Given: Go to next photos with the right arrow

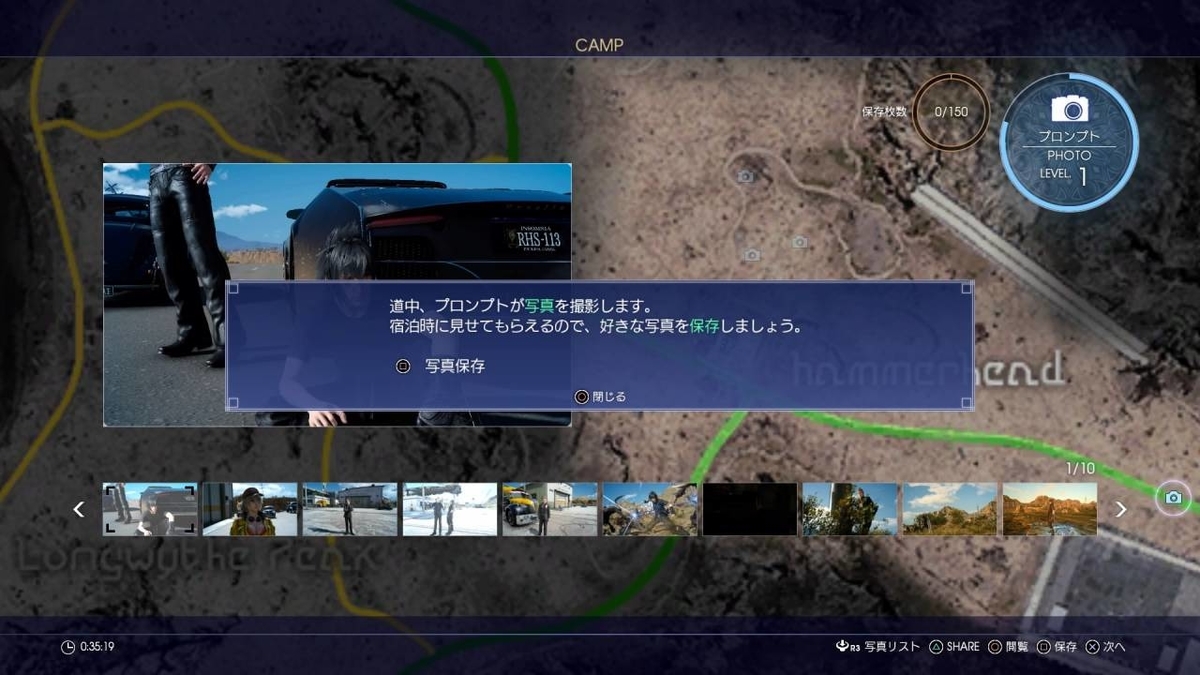Looking at the screenshot, I should point(1121,509).
